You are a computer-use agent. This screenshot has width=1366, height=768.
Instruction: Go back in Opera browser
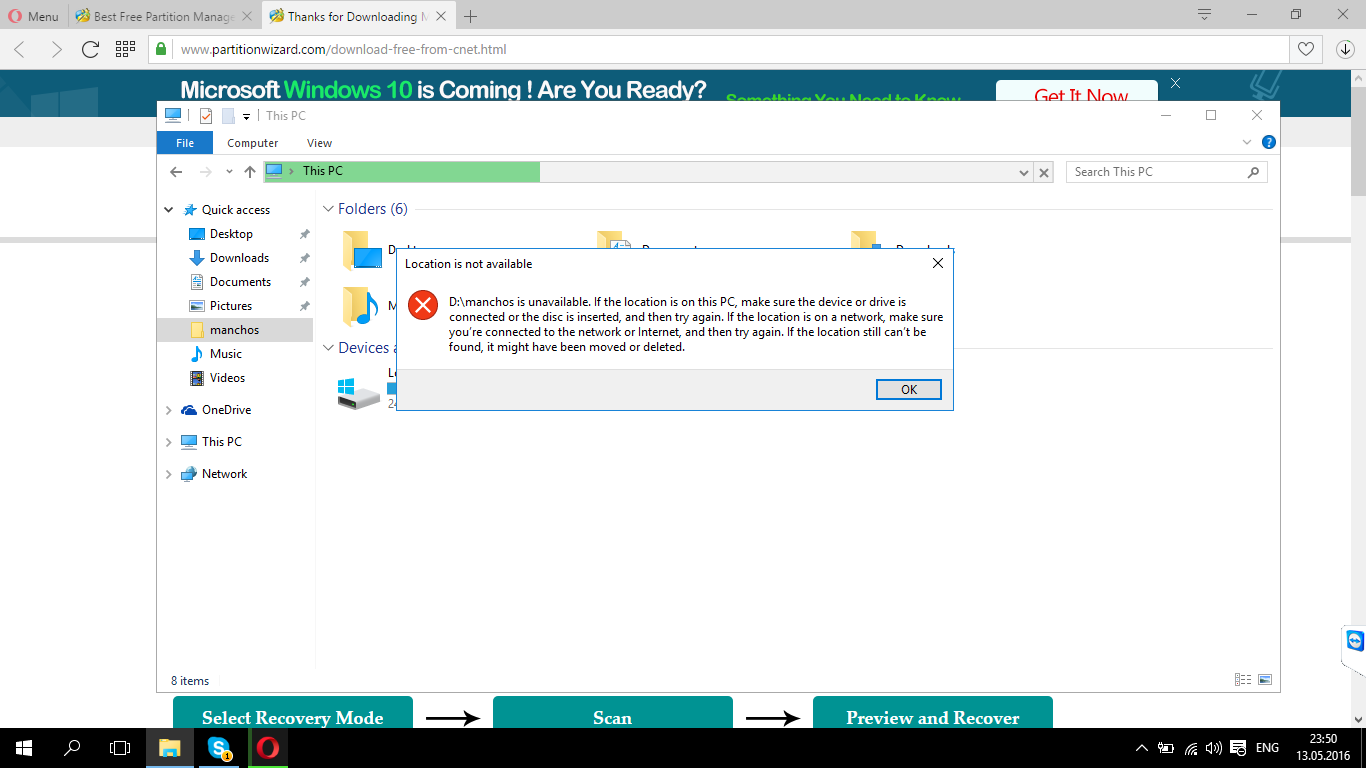20,49
